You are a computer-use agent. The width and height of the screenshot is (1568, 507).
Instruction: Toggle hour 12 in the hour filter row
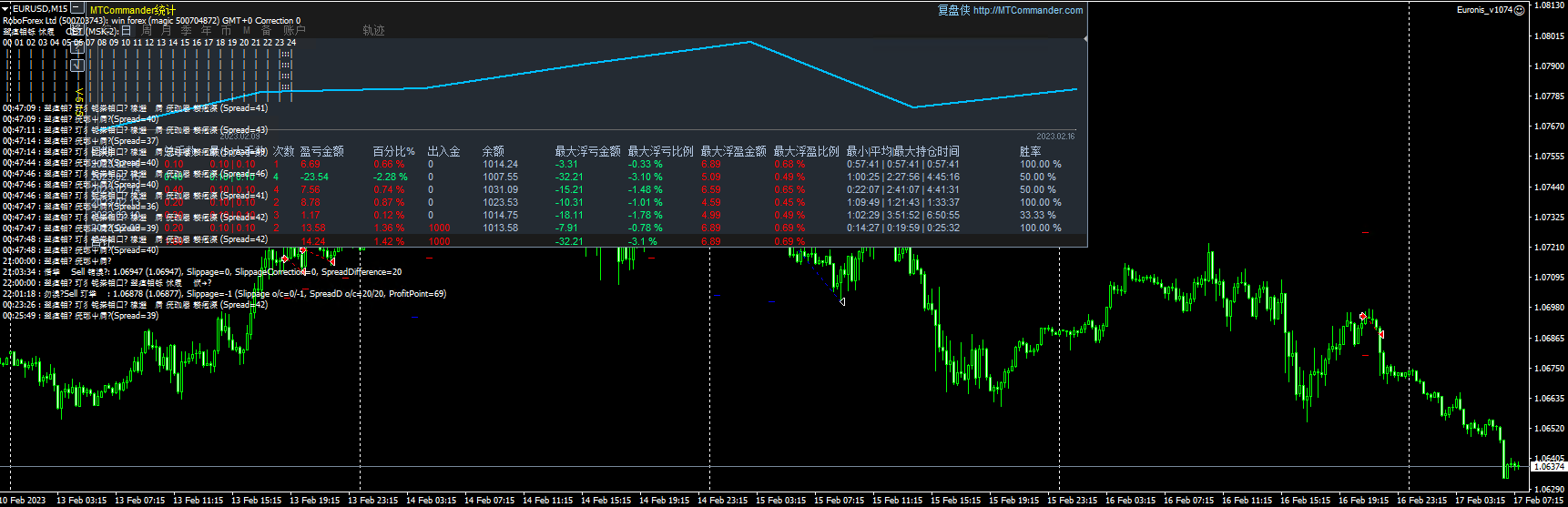149,43
